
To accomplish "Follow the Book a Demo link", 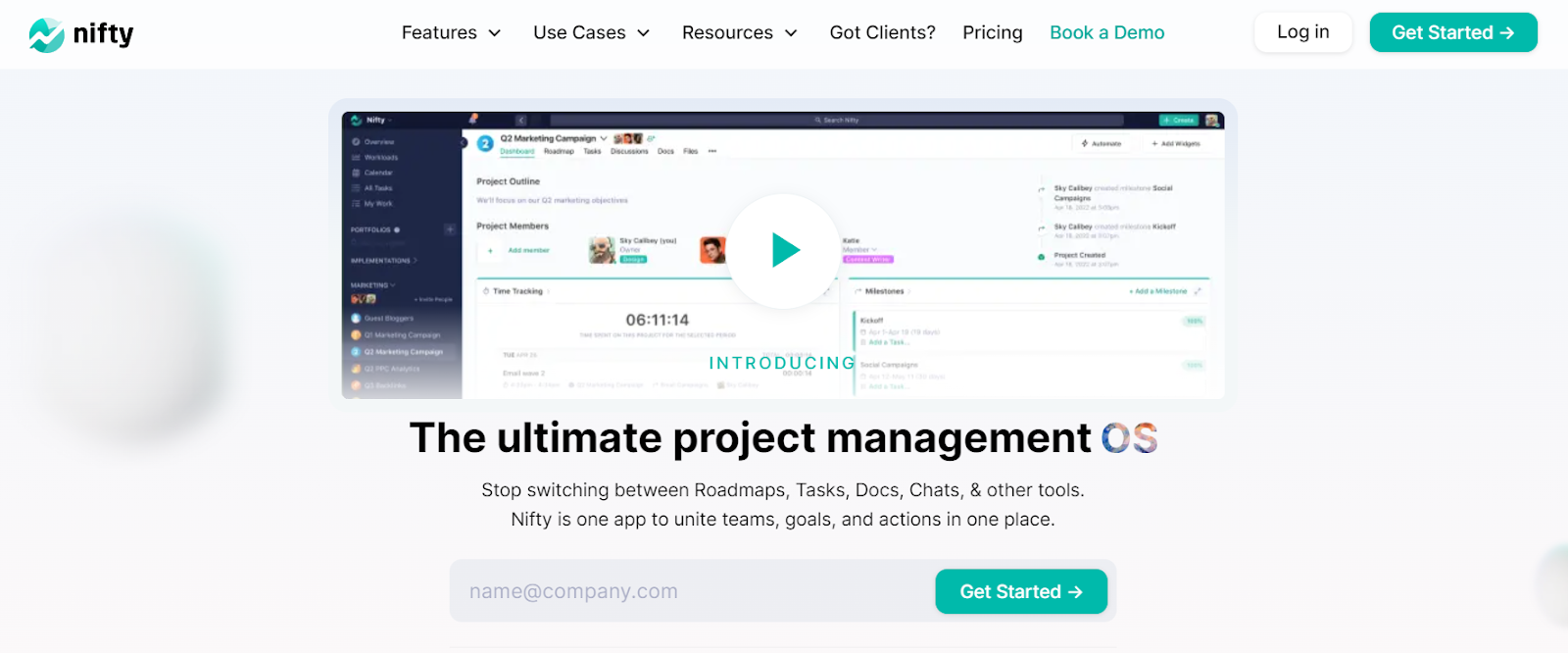I will (x=1107, y=32).
